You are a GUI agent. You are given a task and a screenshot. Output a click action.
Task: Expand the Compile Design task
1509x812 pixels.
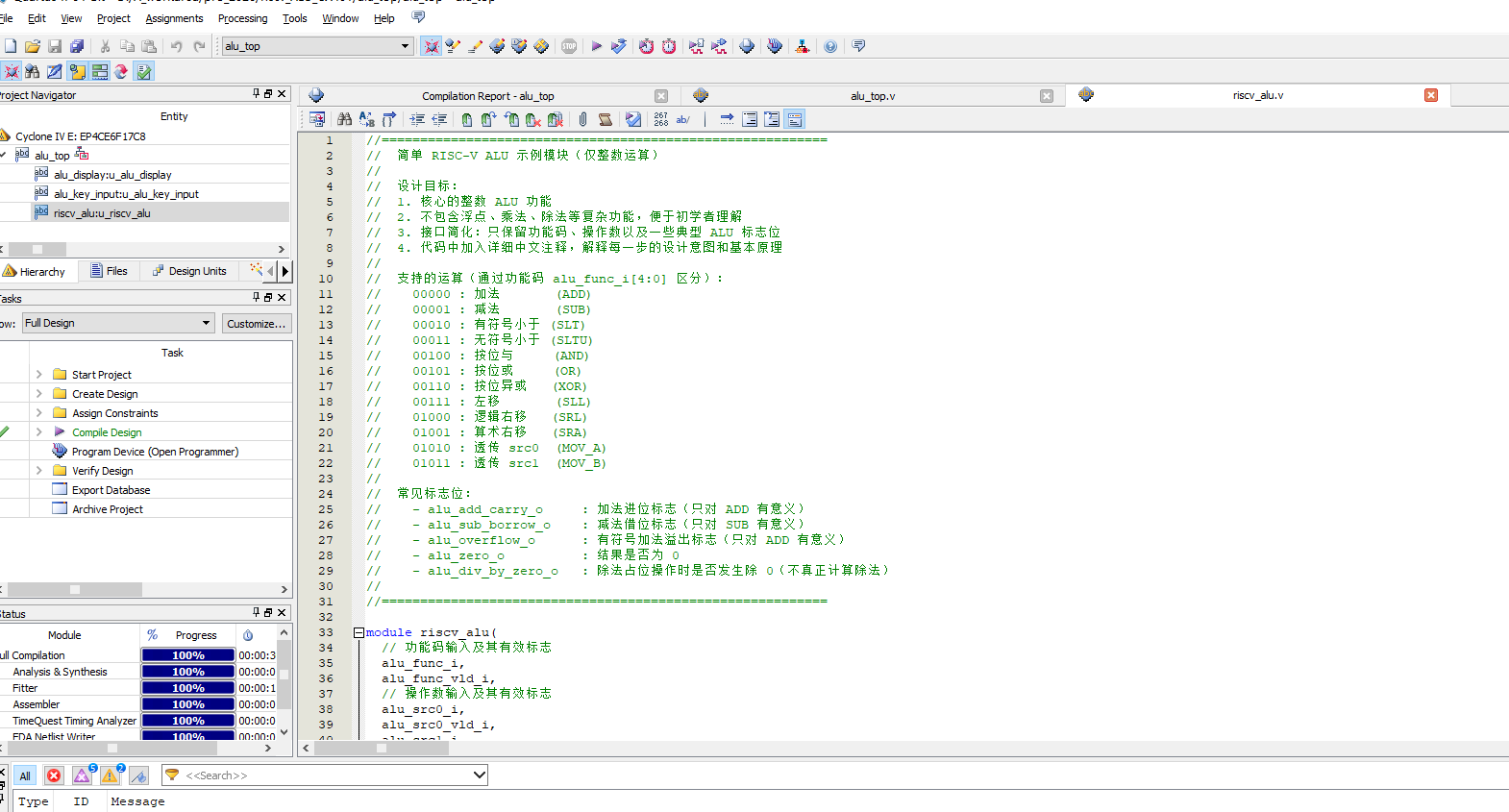[x=38, y=432]
